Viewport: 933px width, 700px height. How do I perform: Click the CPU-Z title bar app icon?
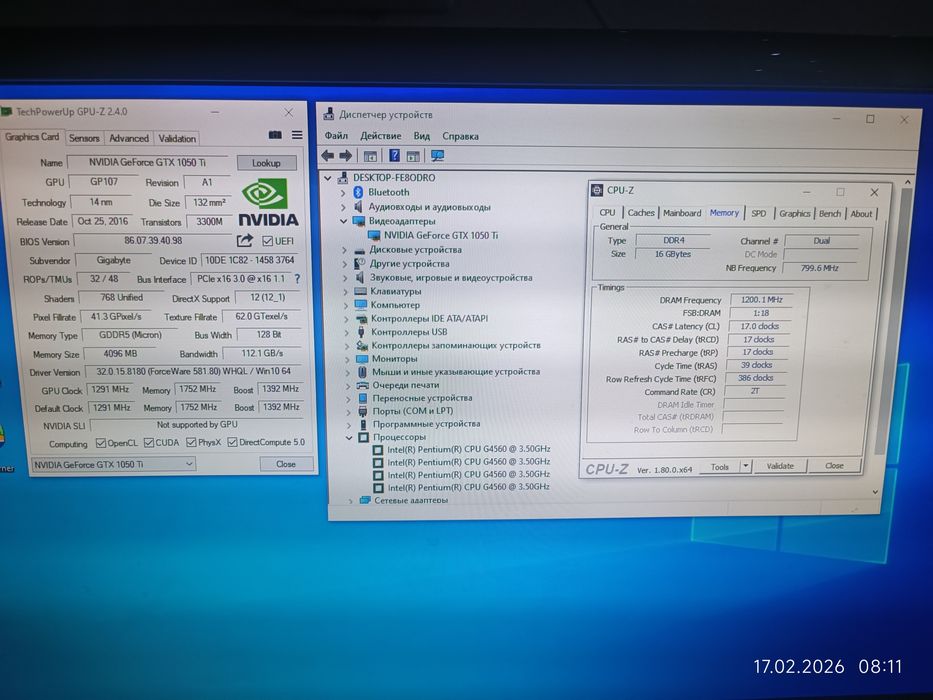click(x=596, y=190)
